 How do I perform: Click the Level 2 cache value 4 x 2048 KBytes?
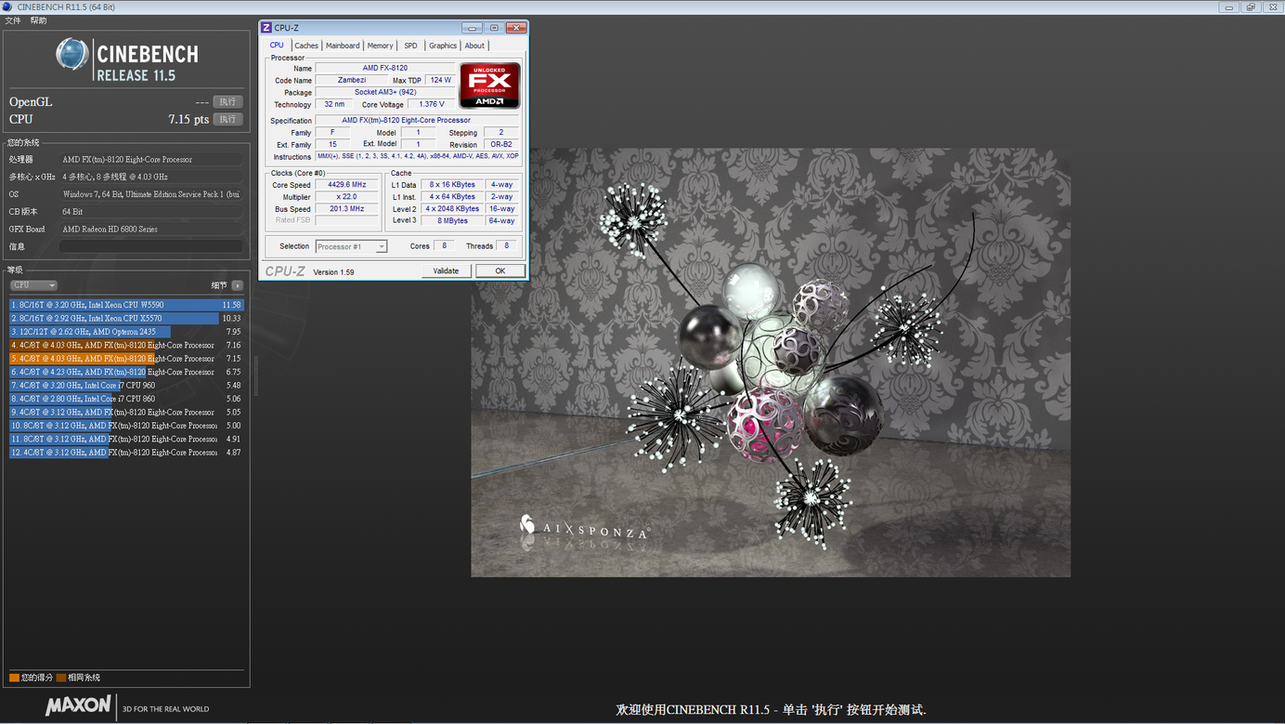coord(452,209)
